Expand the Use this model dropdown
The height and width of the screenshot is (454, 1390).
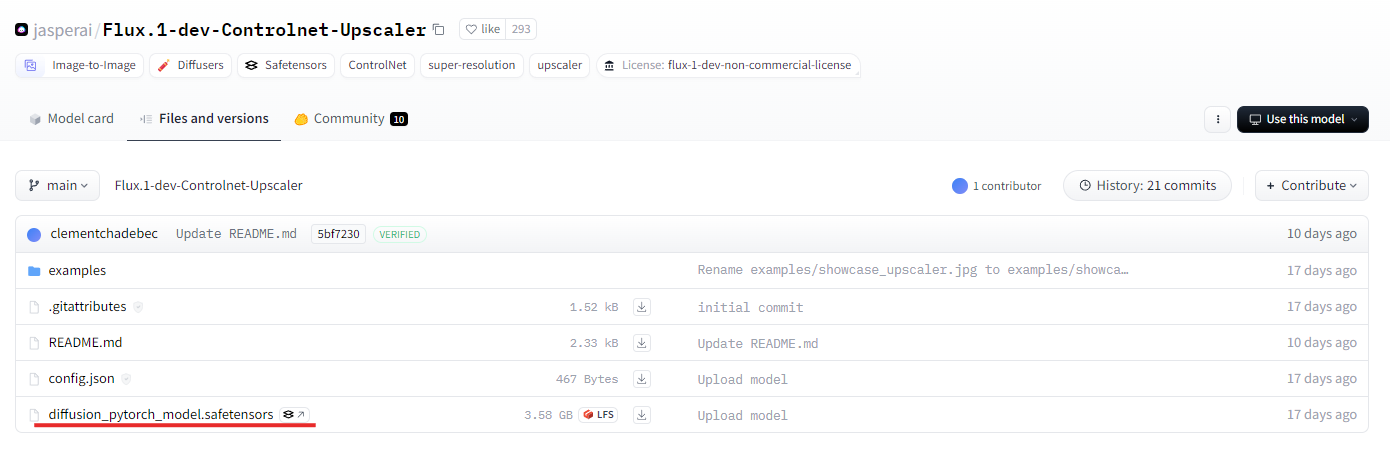point(1303,119)
